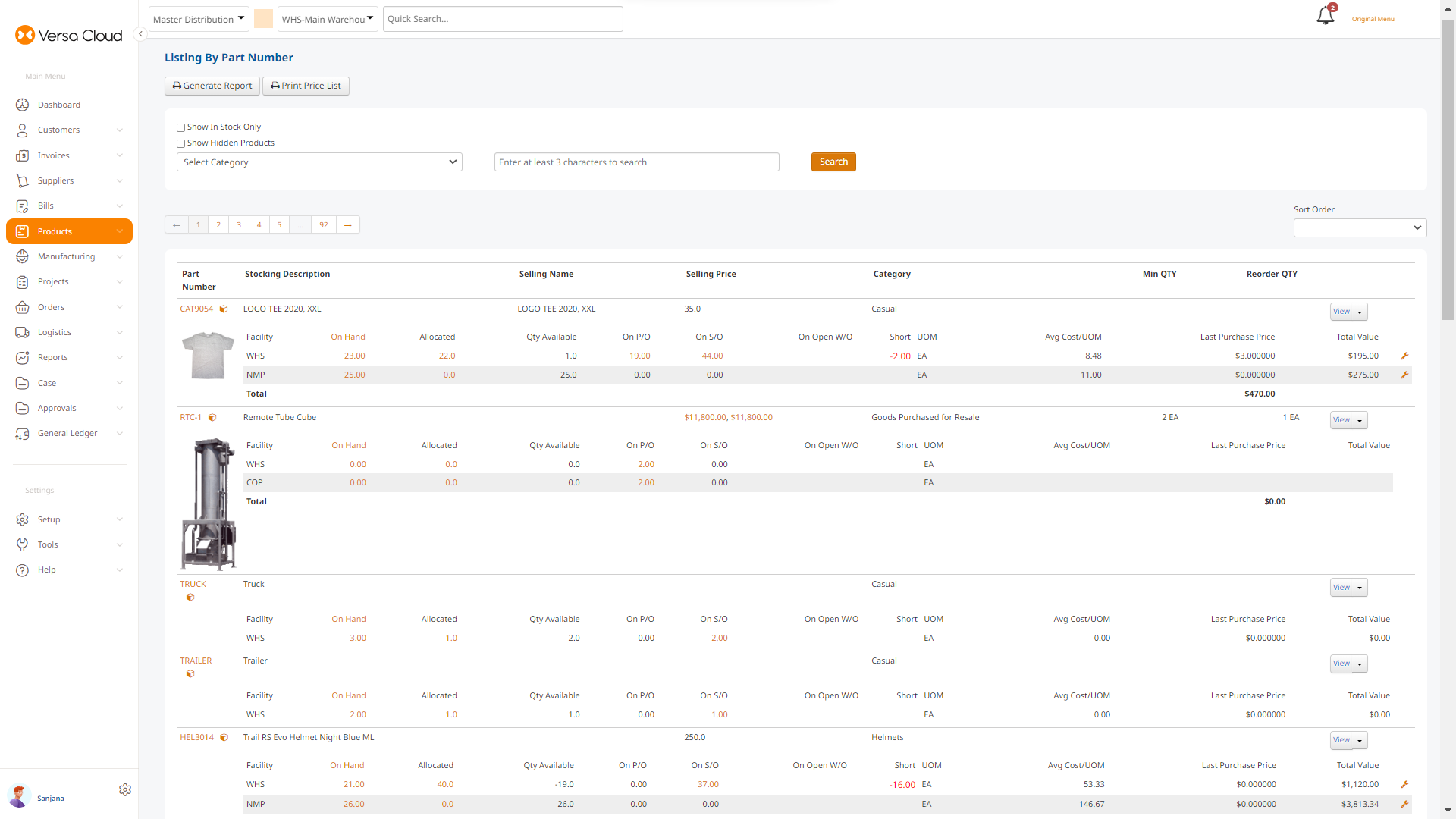Select Products in the main menu
The width and height of the screenshot is (1456, 819).
coord(54,231)
